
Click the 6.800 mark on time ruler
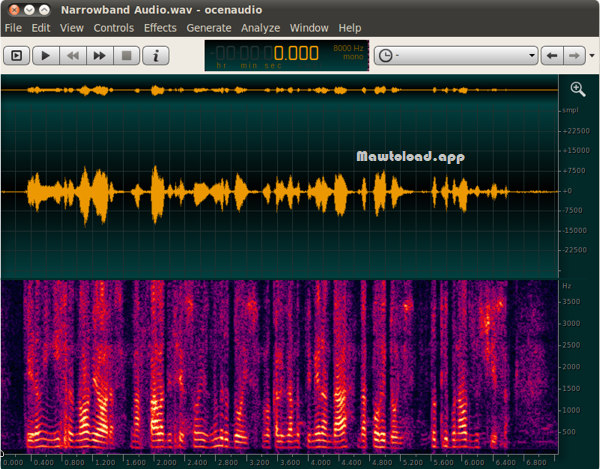click(x=536, y=462)
